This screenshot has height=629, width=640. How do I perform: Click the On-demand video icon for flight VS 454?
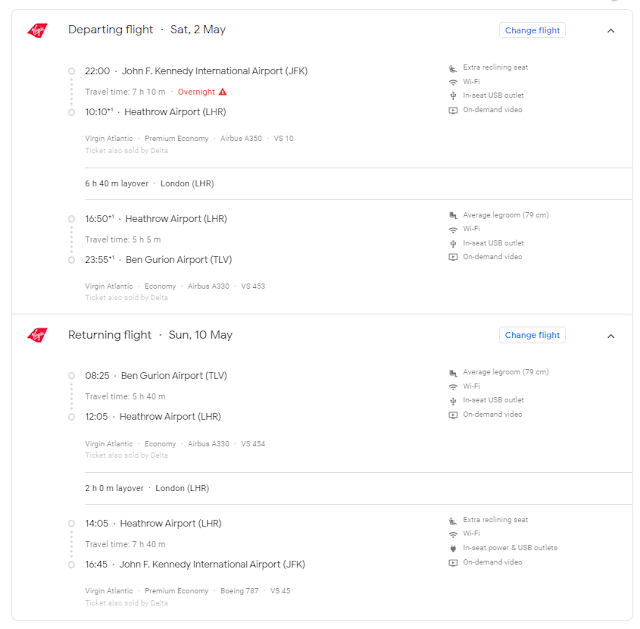[x=453, y=415]
